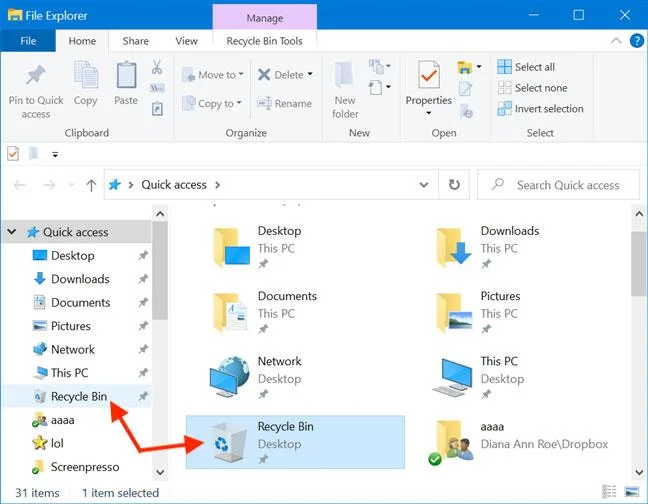The height and width of the screenshot is (504, 648).
Task: Click the Edit icon in Open group
Action: (x=465, y=88)
